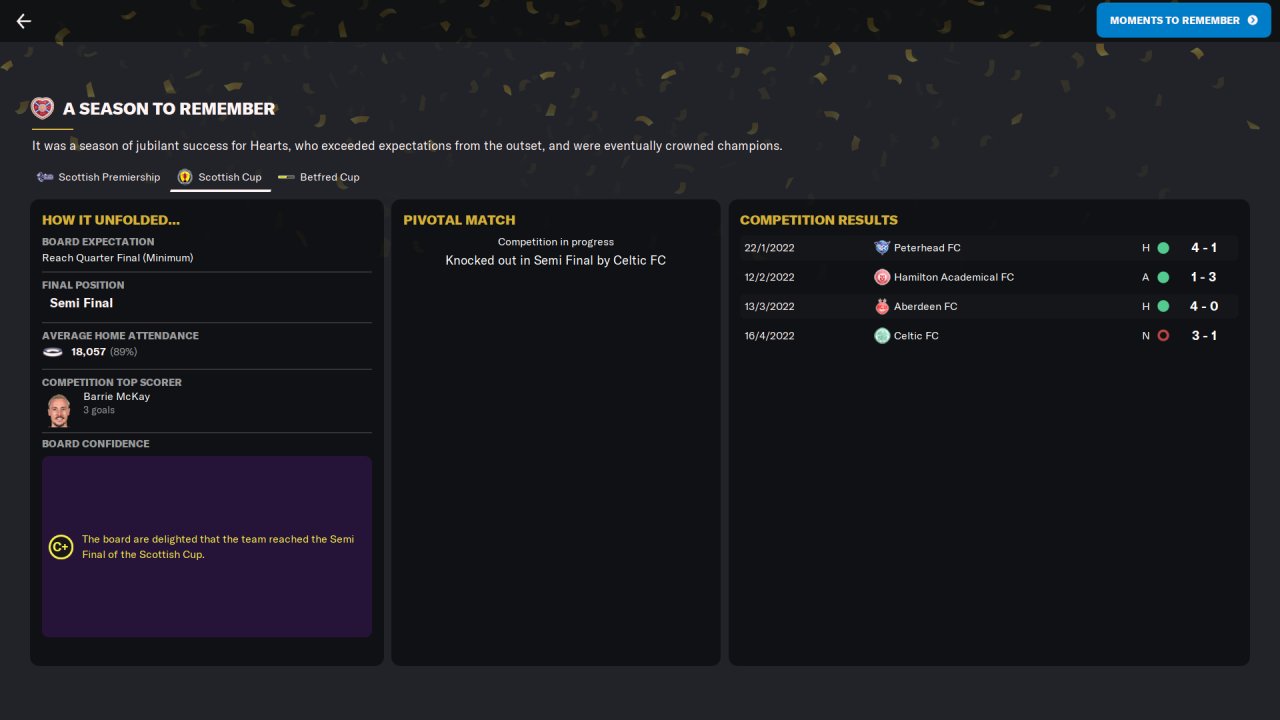Click 'Knocked out in Semi Final by Celtic FC'
Viewport: 1280px width, 720px height.
tap(556, 261)
